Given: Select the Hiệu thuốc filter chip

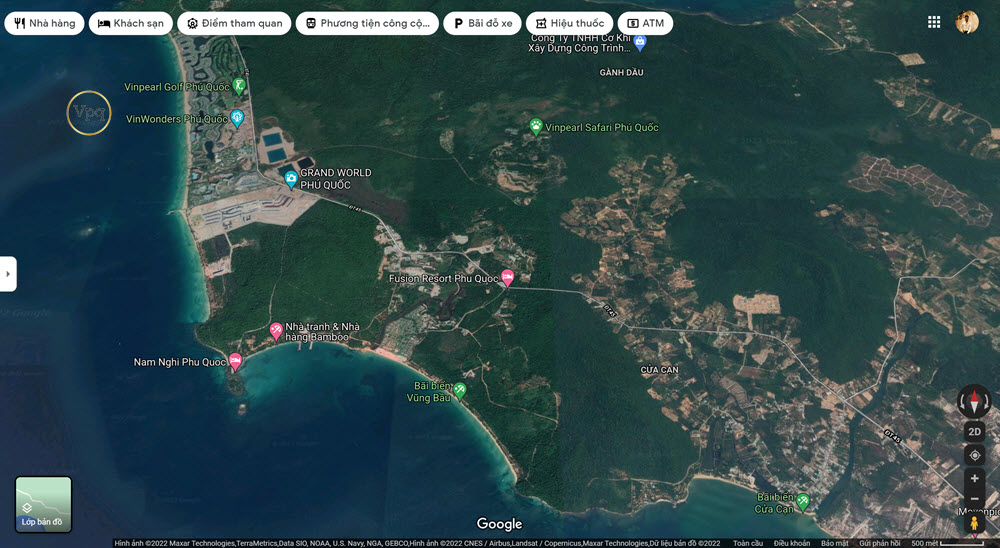Looking at the screenshot, I should [x=570, y=23].
